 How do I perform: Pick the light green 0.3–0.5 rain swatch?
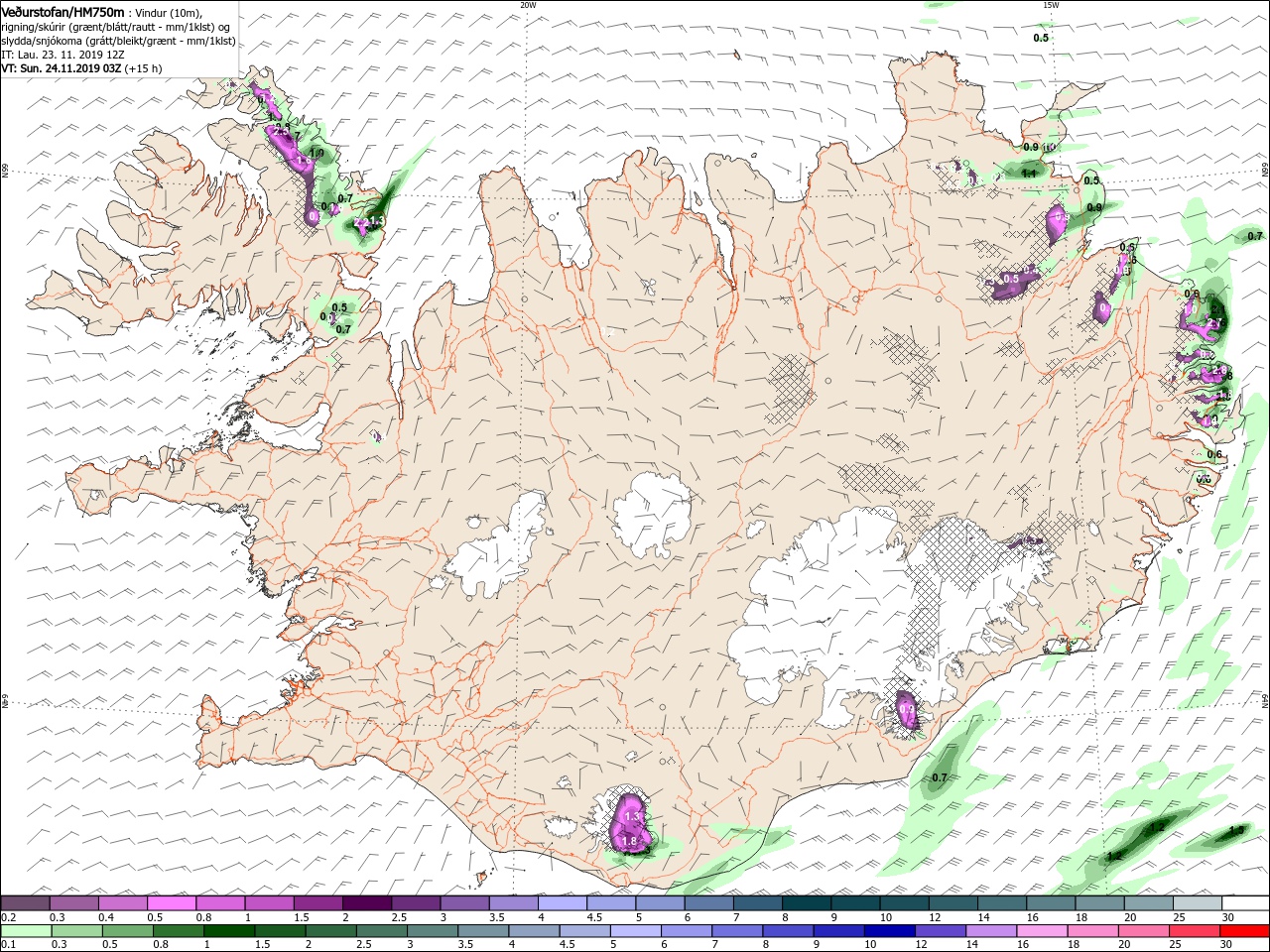[x=75, y=930]
